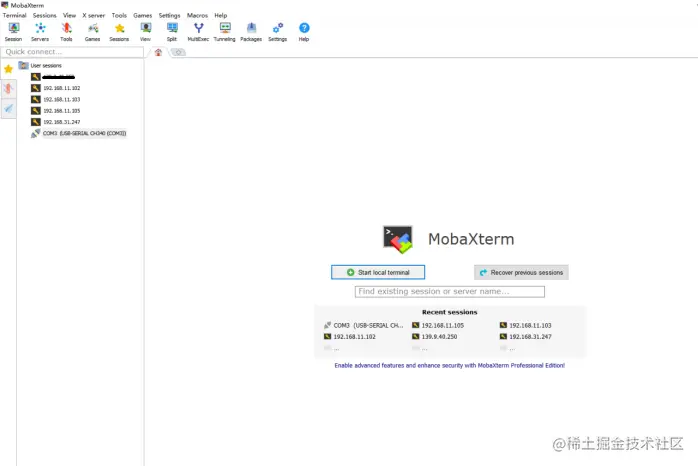The height and width of the screenshot is (466, 698).
Task: Open the Servers toolbar icon
Action: click(40, 32)
